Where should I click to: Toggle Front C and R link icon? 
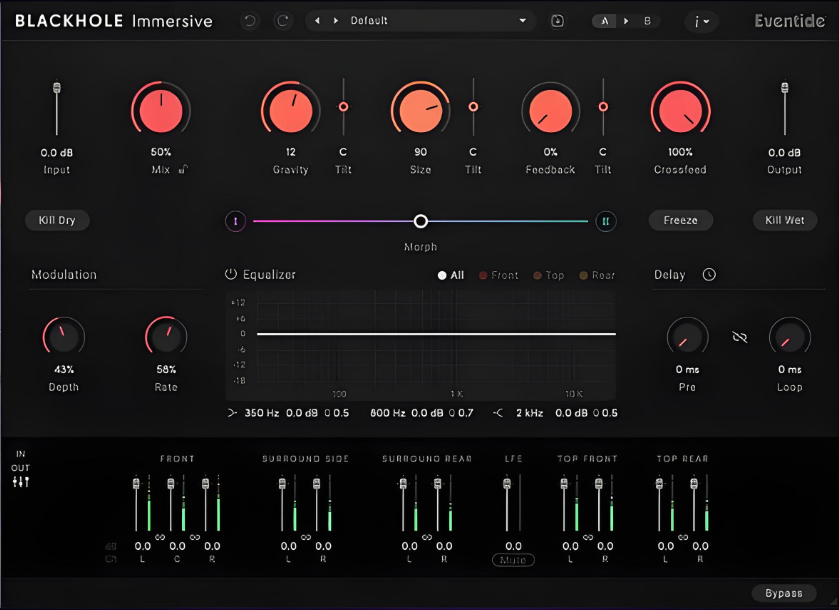coord(195,537)
